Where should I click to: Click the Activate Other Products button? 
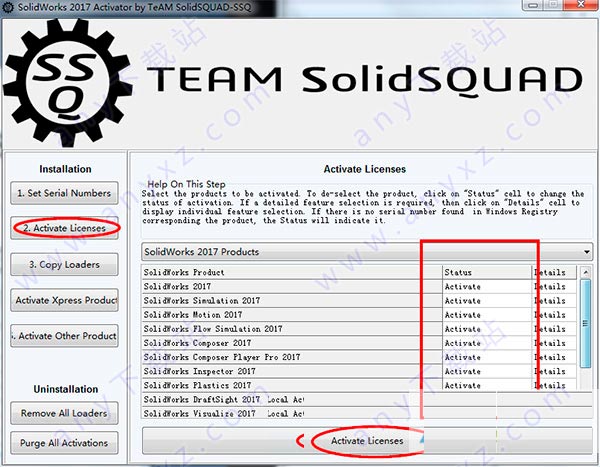point(64,336)
